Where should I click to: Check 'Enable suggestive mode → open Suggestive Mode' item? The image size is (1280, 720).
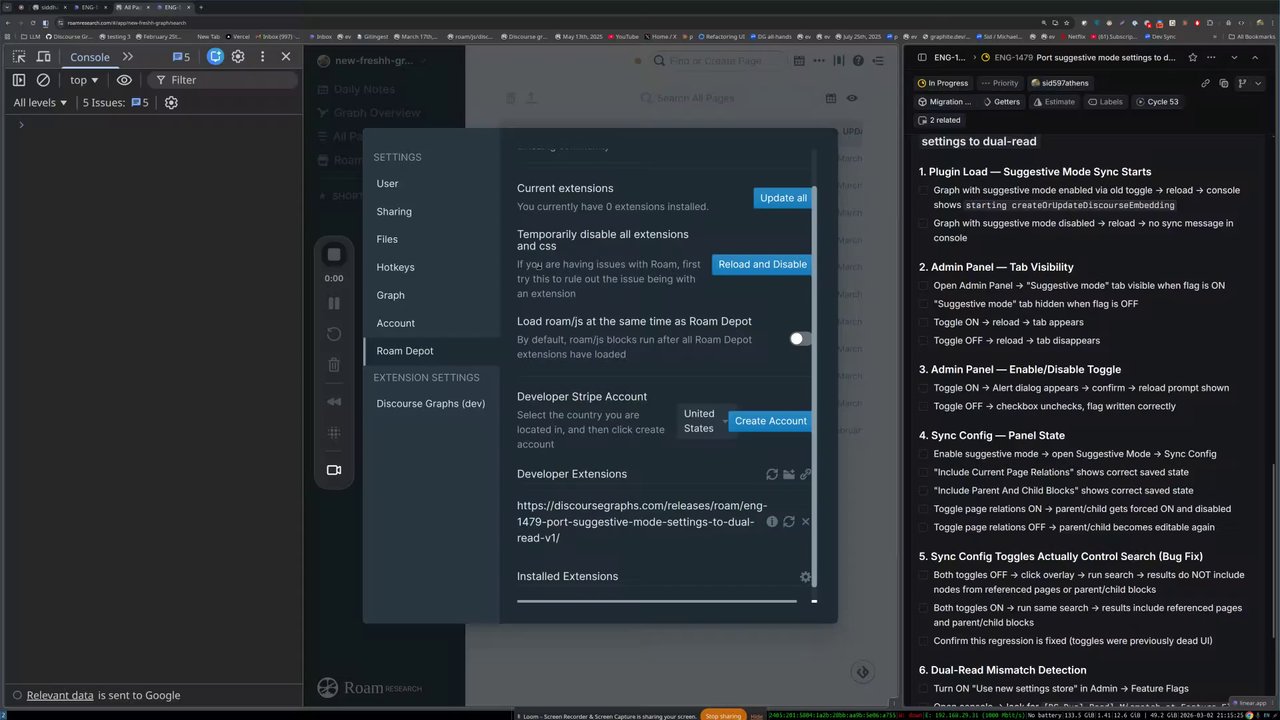pos(925,454)
